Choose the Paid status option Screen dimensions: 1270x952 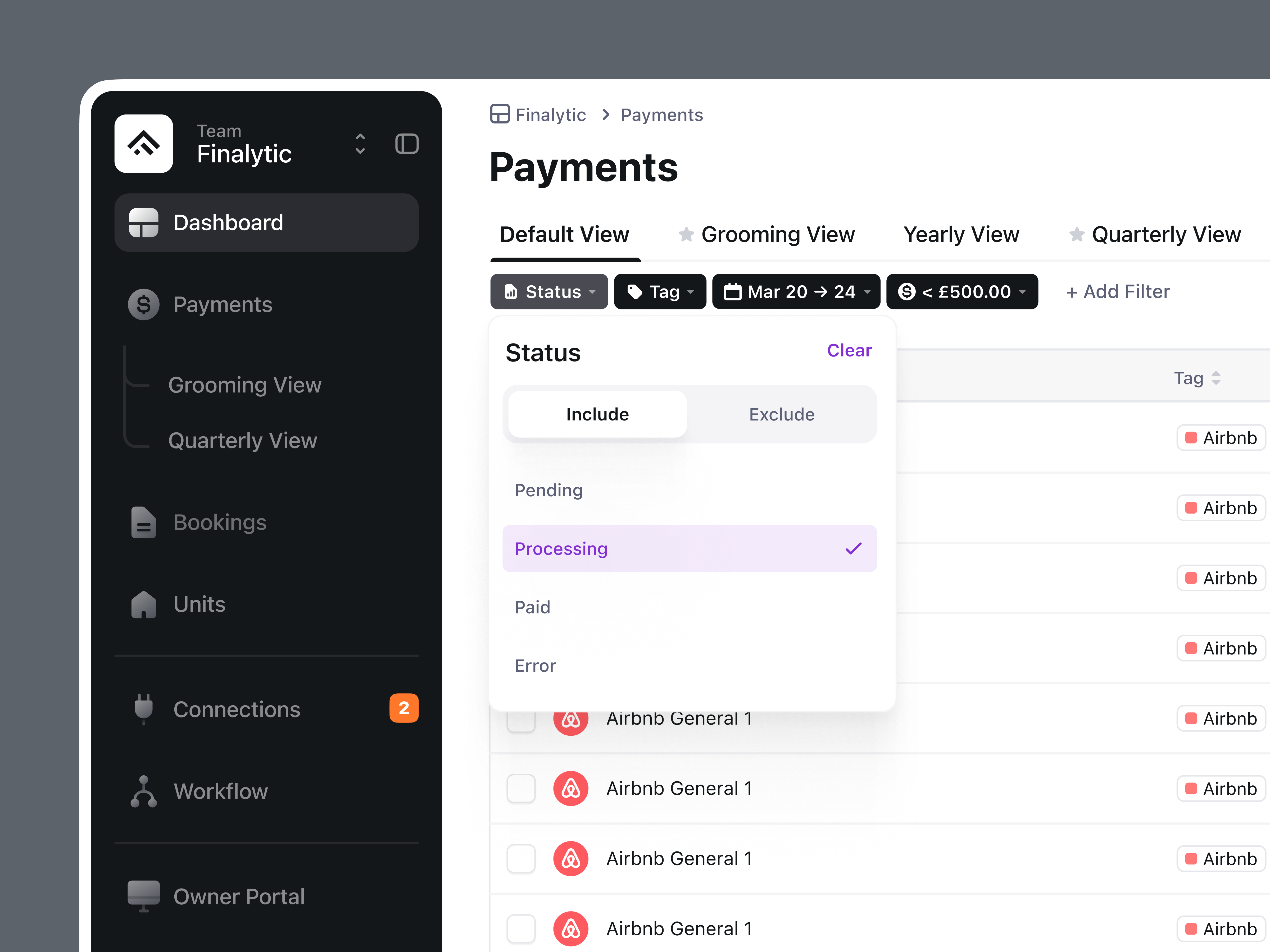point(690,607)
